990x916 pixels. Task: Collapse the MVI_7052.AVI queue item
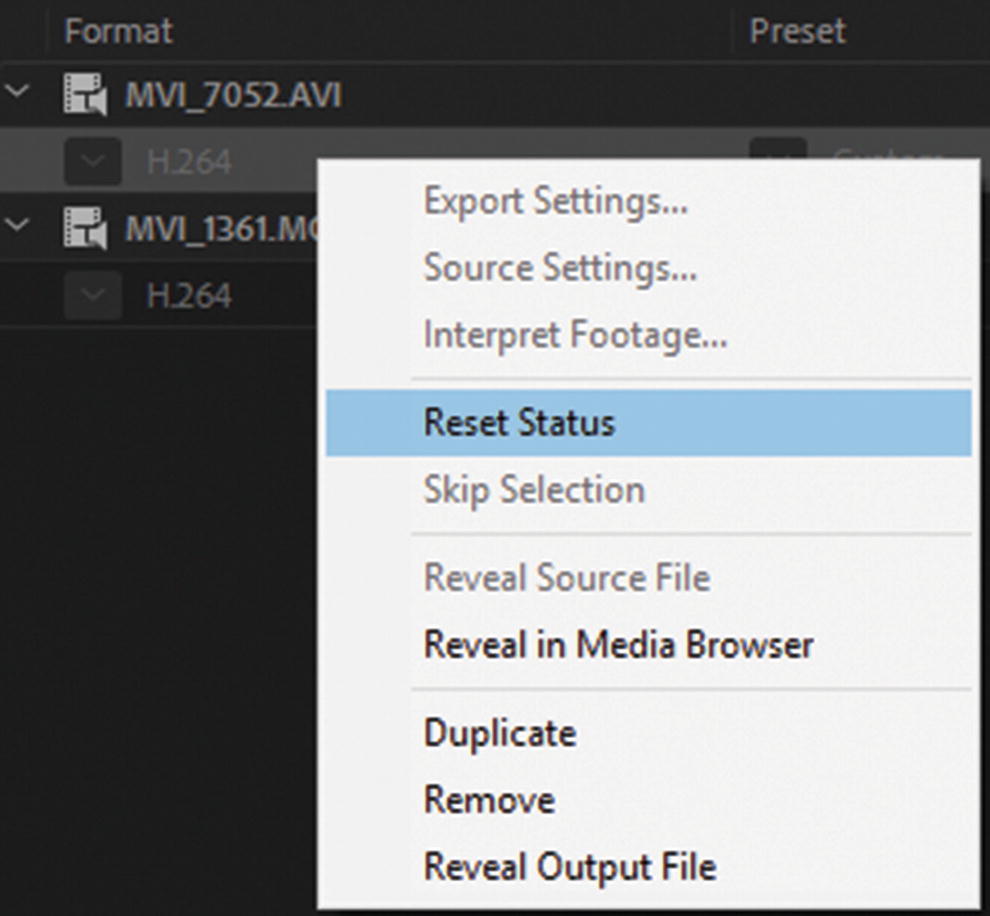pyautogui.click(x=17, y=94)
